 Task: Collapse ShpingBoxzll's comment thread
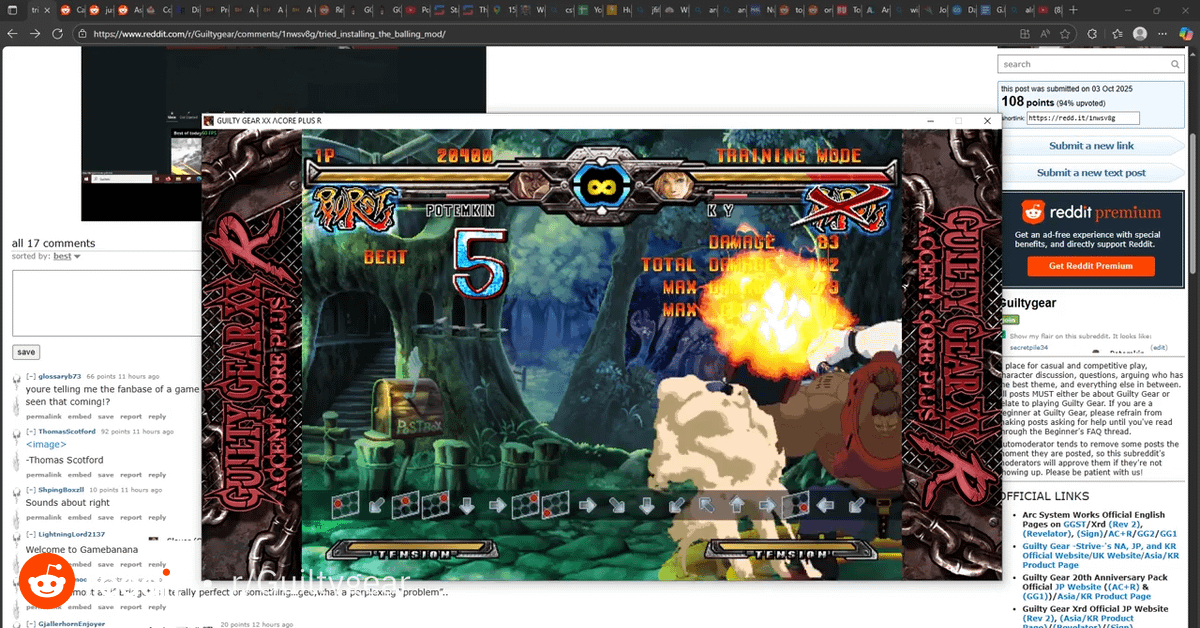pos(31,490)
